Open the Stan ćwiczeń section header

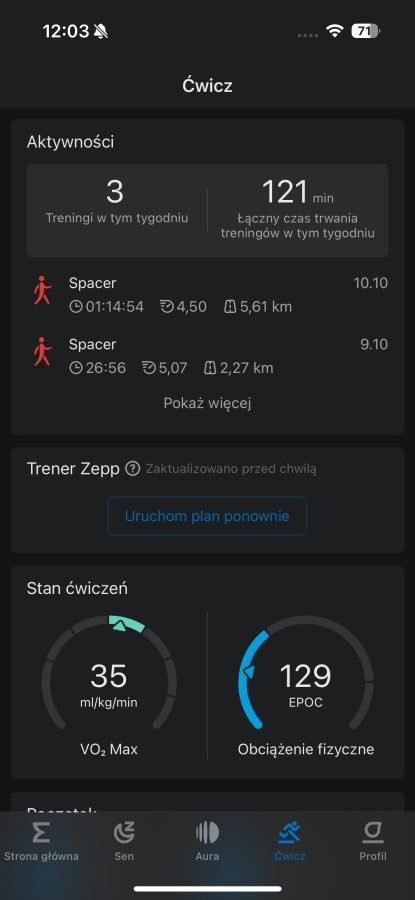point(77,588)
